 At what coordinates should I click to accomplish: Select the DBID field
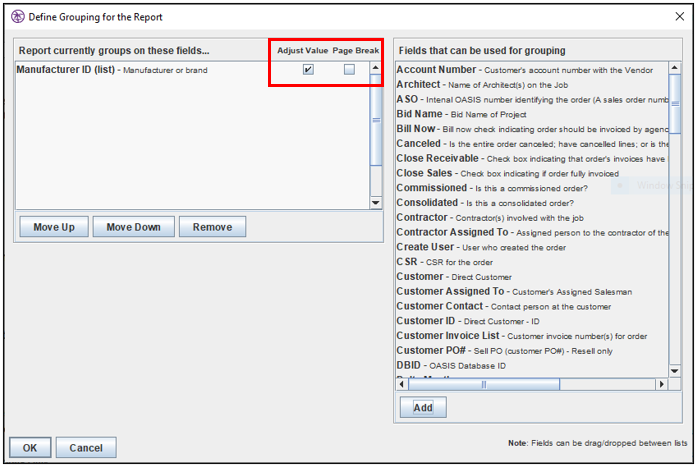pyautogui.click(x=532, y=365)
